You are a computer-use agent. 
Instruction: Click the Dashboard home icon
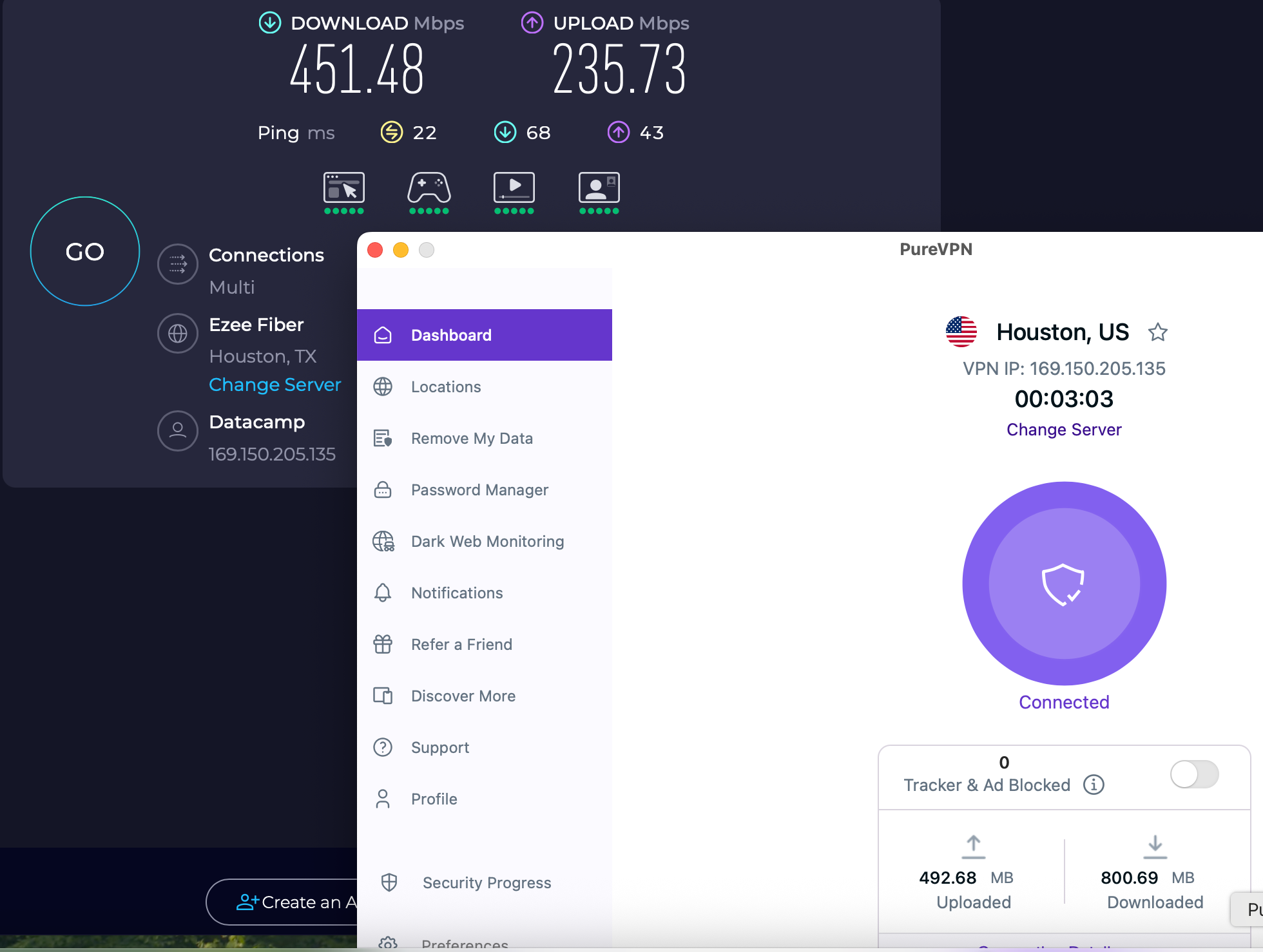coord(383,335)
